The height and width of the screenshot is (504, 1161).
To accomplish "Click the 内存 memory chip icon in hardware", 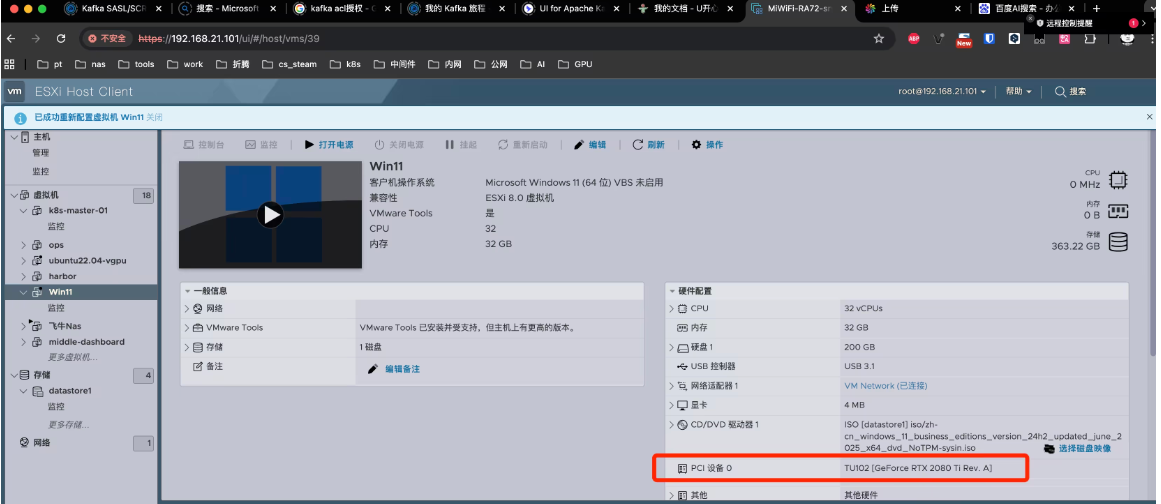I will (x=683, y=328).
